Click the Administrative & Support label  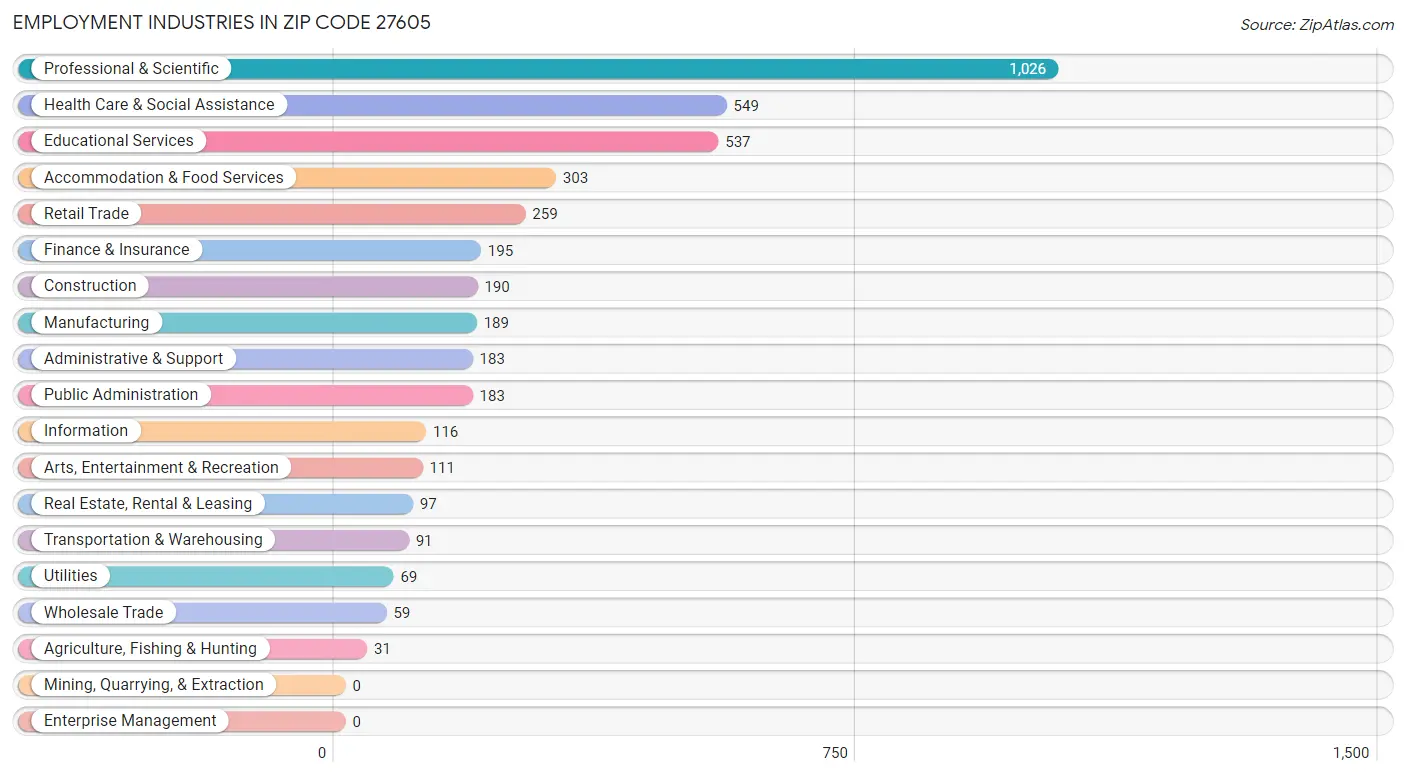pos(134,359)
